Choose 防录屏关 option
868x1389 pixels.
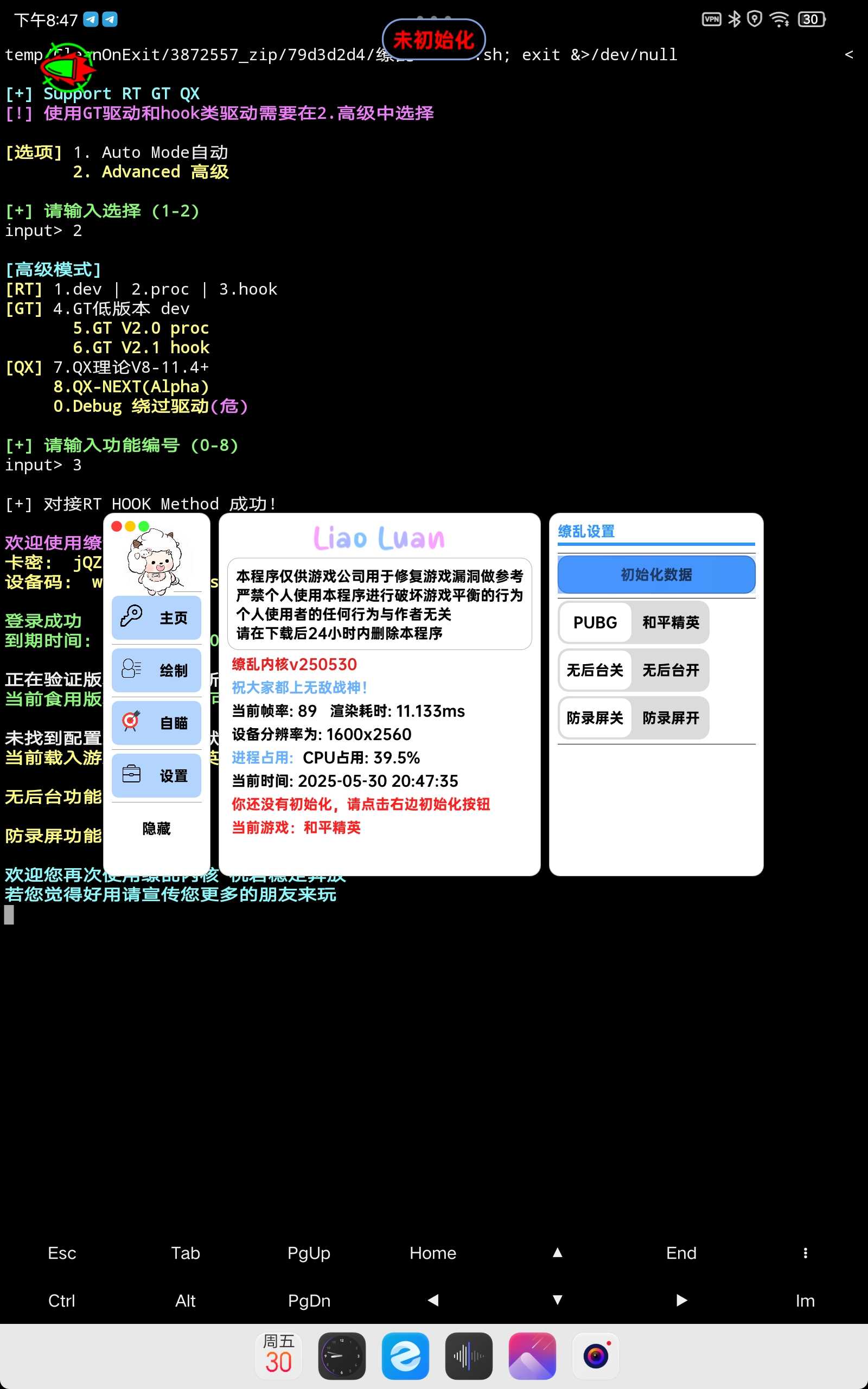coord(595,717)
